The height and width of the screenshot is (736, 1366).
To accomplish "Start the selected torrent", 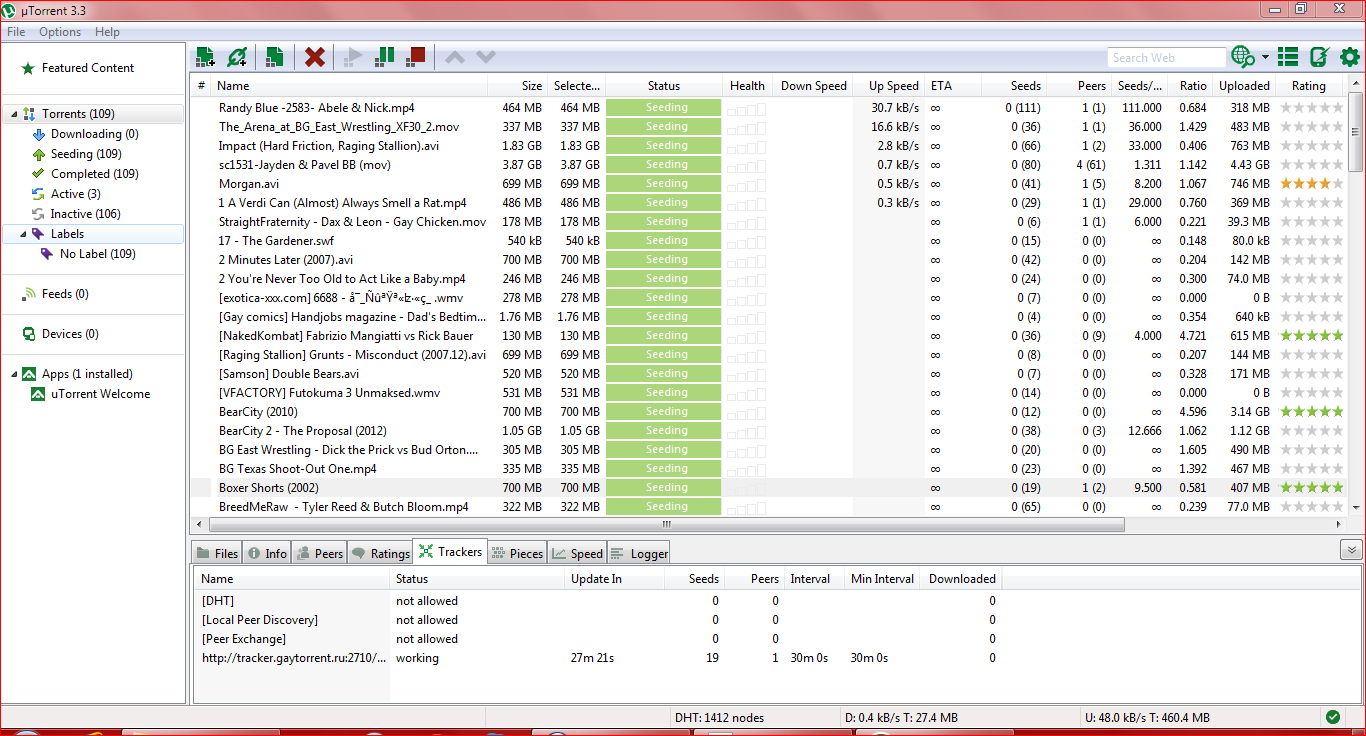I will (352, 56).
